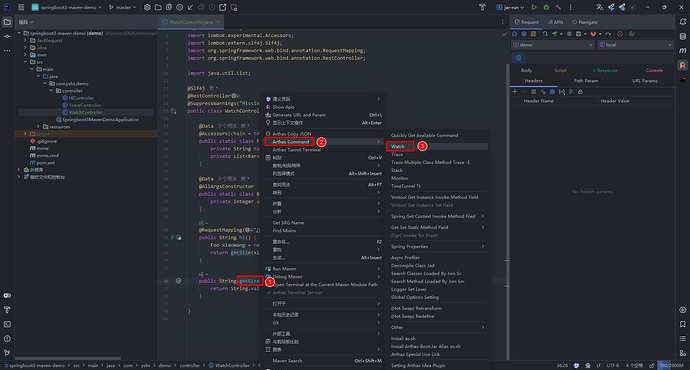Open the Response tab
This screenshot has width=690, height=370.
[605, 70]
